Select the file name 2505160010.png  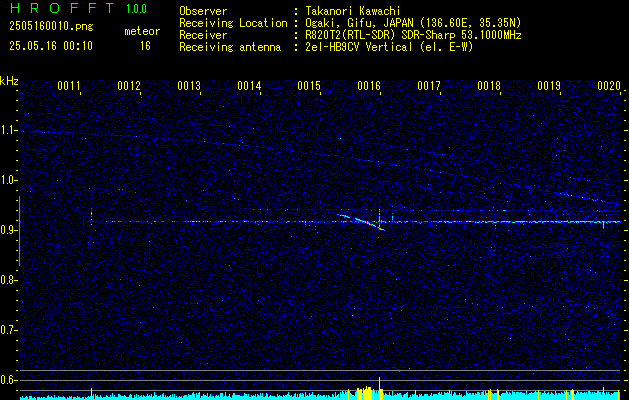coord(51,27)
